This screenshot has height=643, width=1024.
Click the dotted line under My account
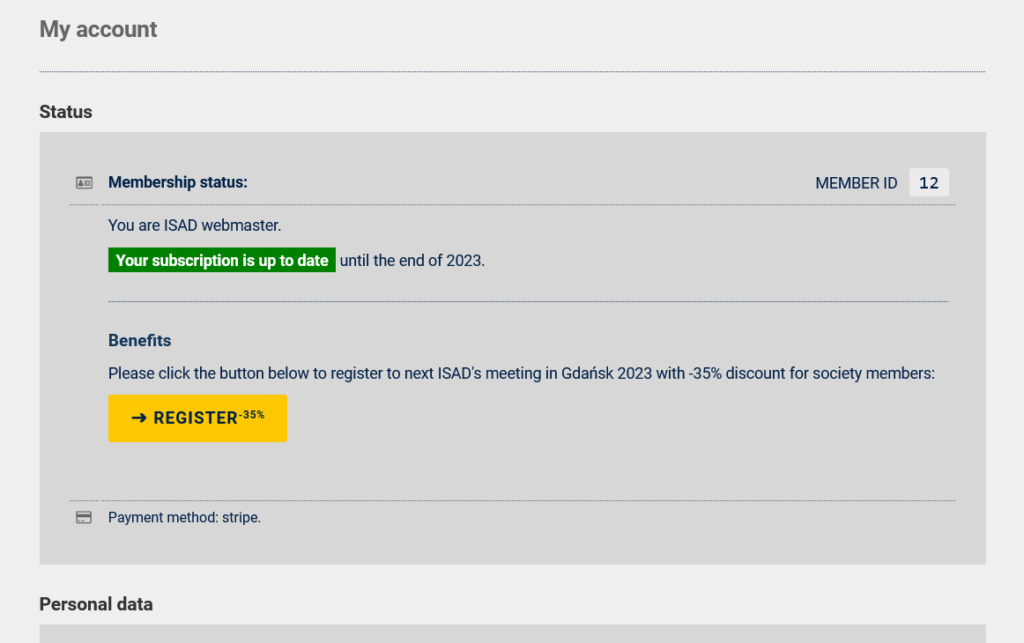coord(512,72)
